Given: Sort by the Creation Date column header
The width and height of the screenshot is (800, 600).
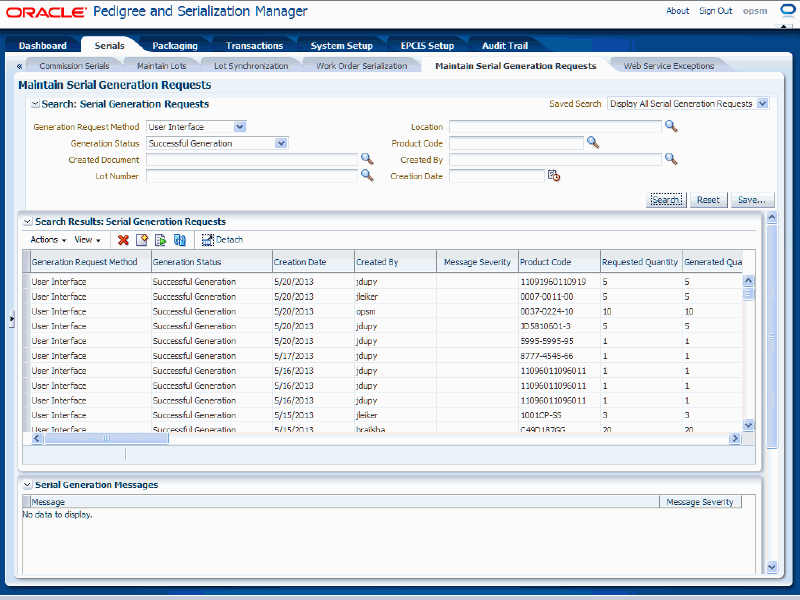Looking at the screenshot, I should tap(313, 262).
